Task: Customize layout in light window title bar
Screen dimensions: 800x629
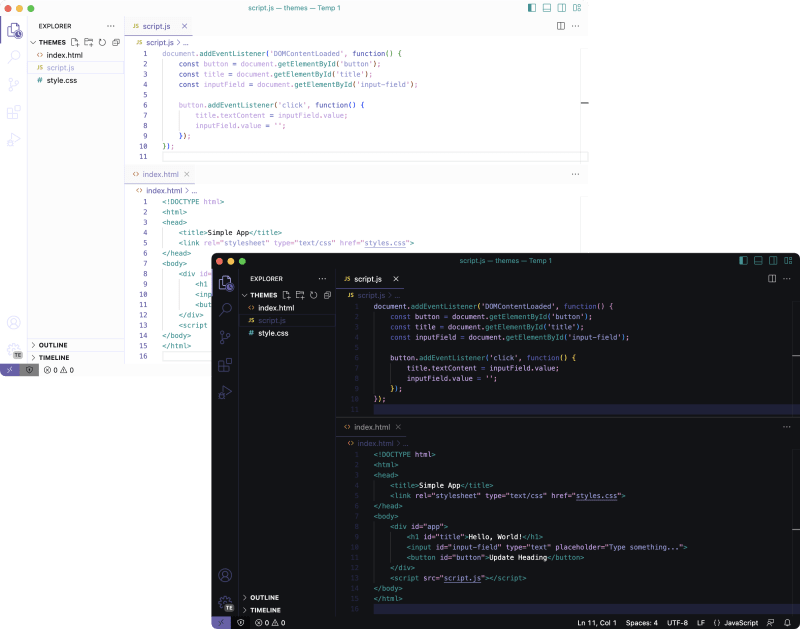Action: 577,8
